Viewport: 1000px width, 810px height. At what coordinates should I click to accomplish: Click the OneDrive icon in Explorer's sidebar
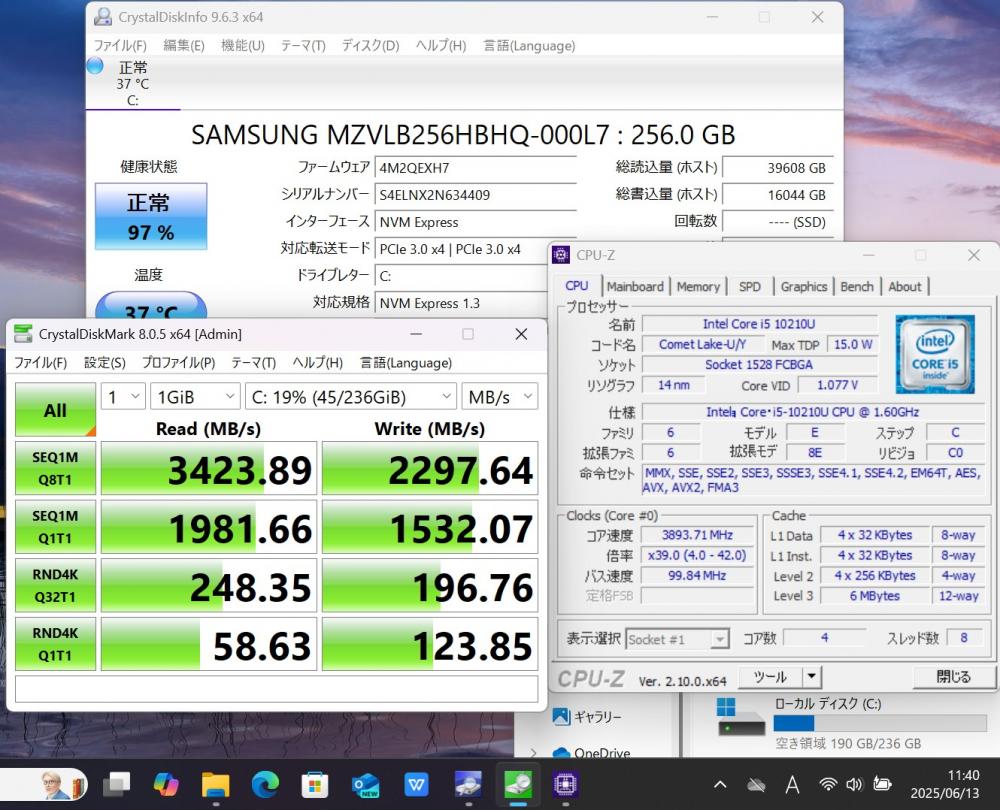pyautogui.click(x=561, y=752)
